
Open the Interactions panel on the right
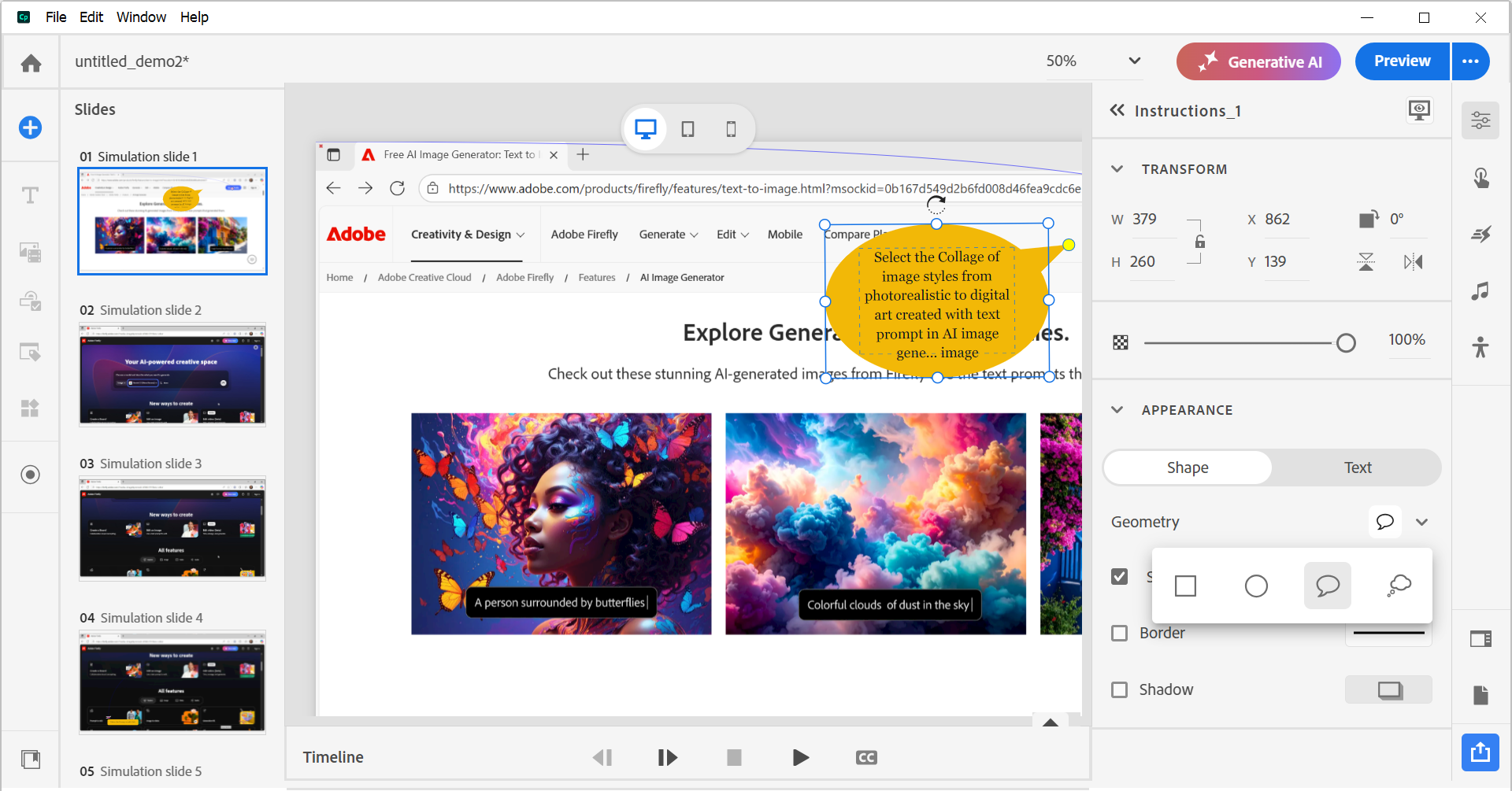click(x=1481, y=178)
